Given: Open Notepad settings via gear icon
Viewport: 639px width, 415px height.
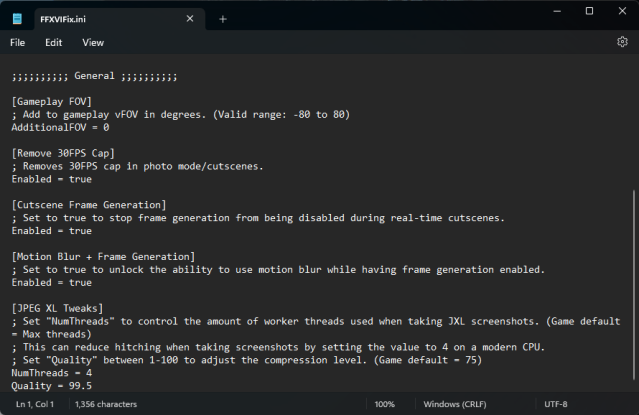Looking at the screenshot, I should pos(622,42).
